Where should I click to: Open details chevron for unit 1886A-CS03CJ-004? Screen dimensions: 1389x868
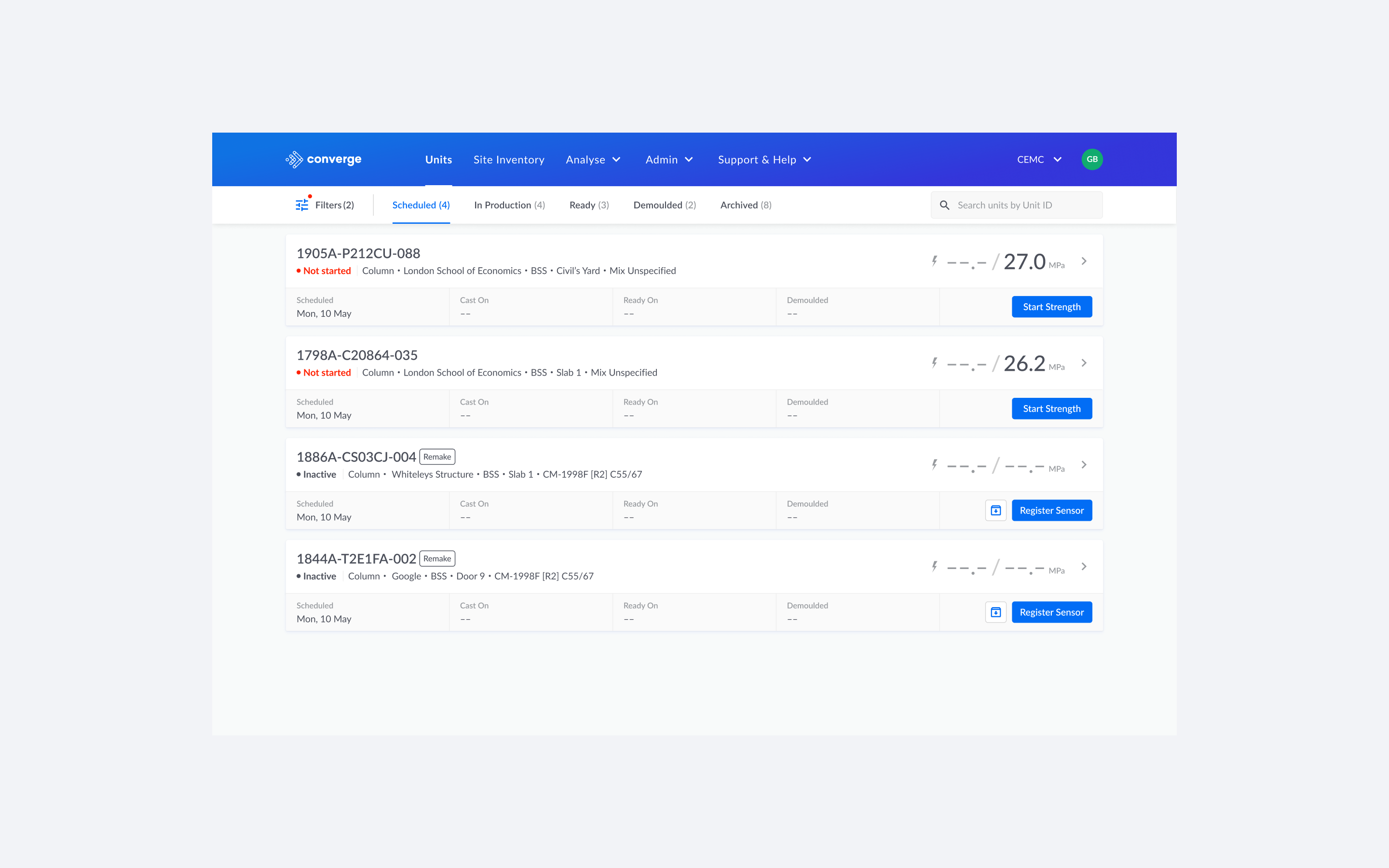click(1084, 465)
